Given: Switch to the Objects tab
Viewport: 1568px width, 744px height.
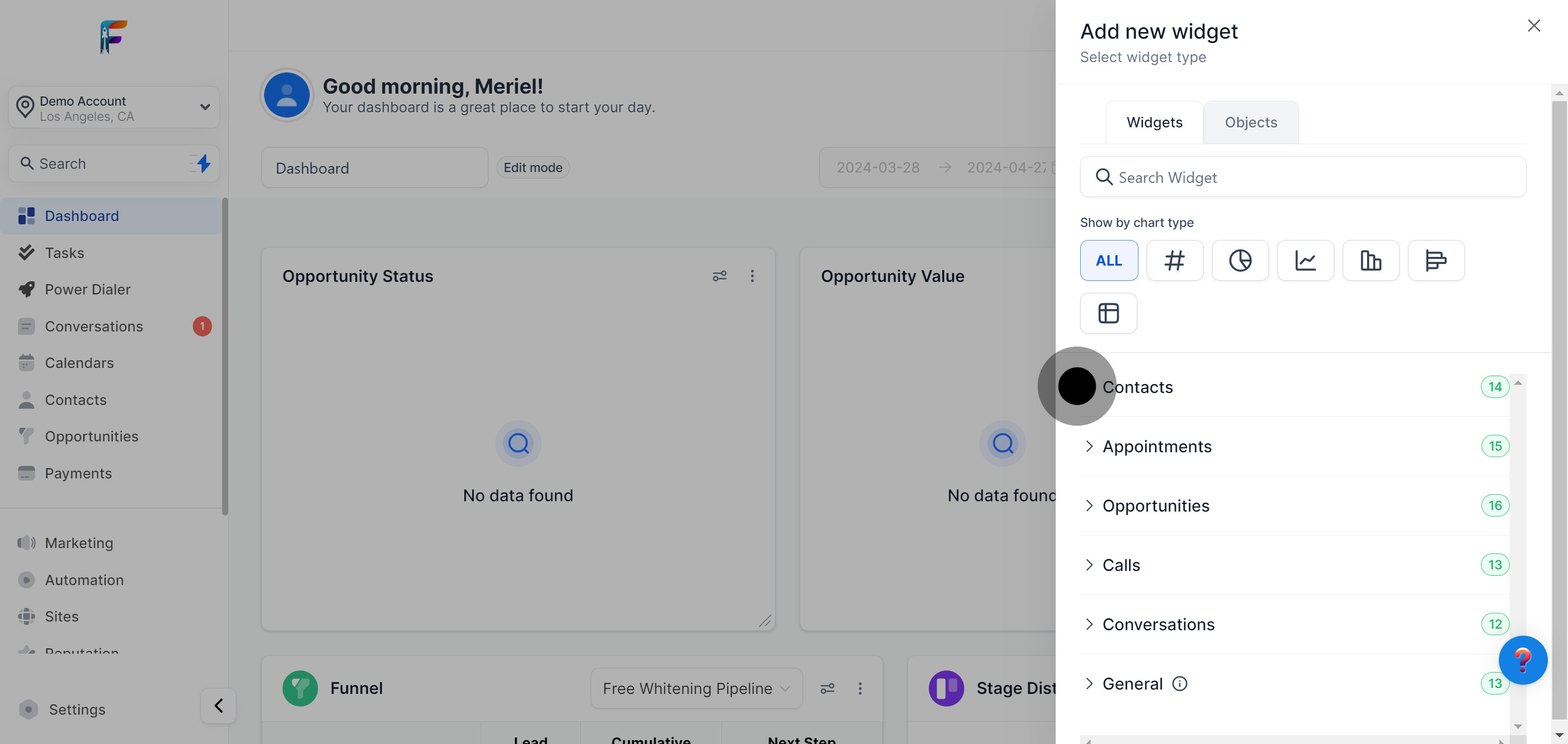Looking at the screenshot, I should point(1250,122).
